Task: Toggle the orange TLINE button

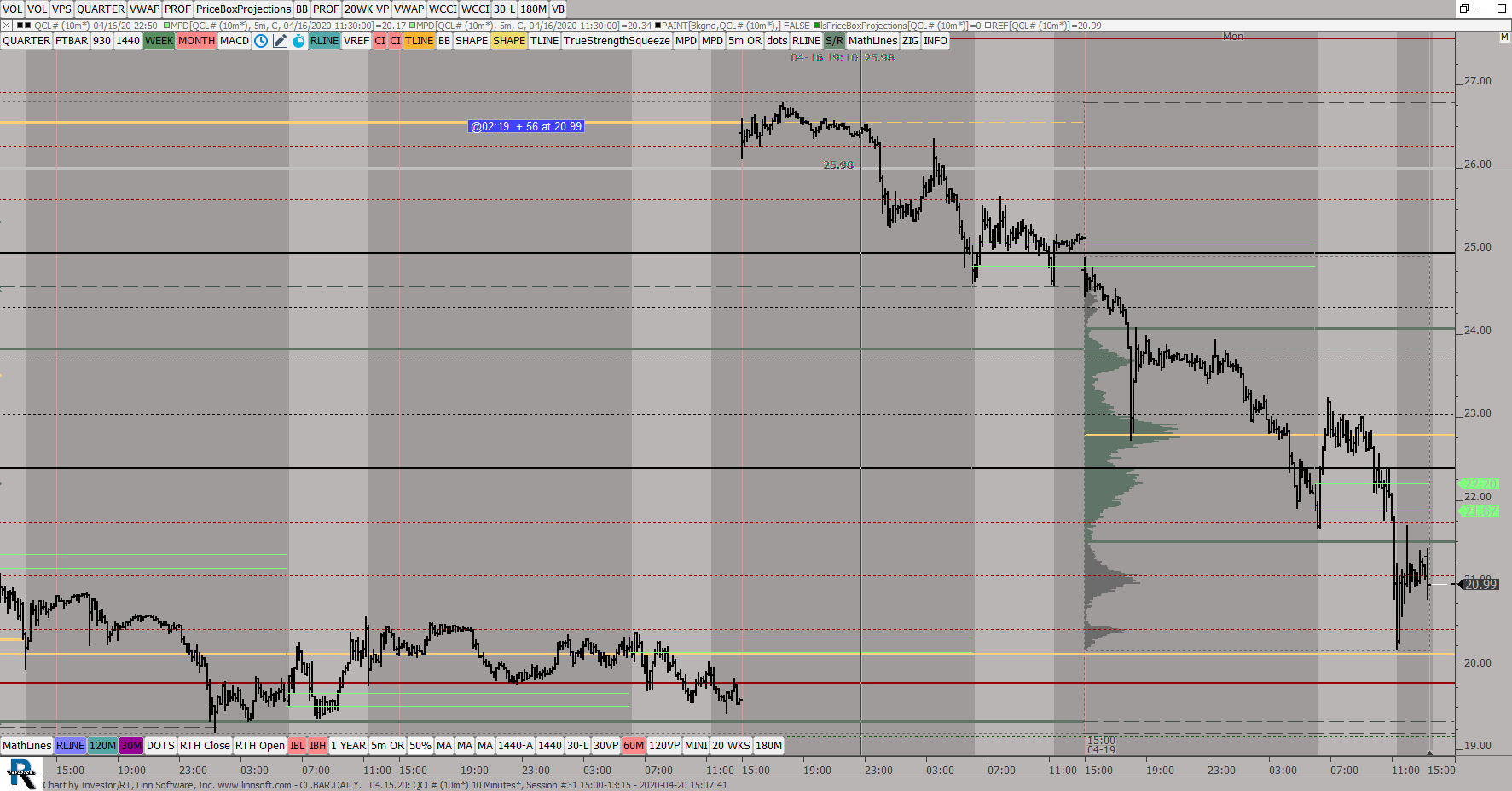Action: point(419,41)
